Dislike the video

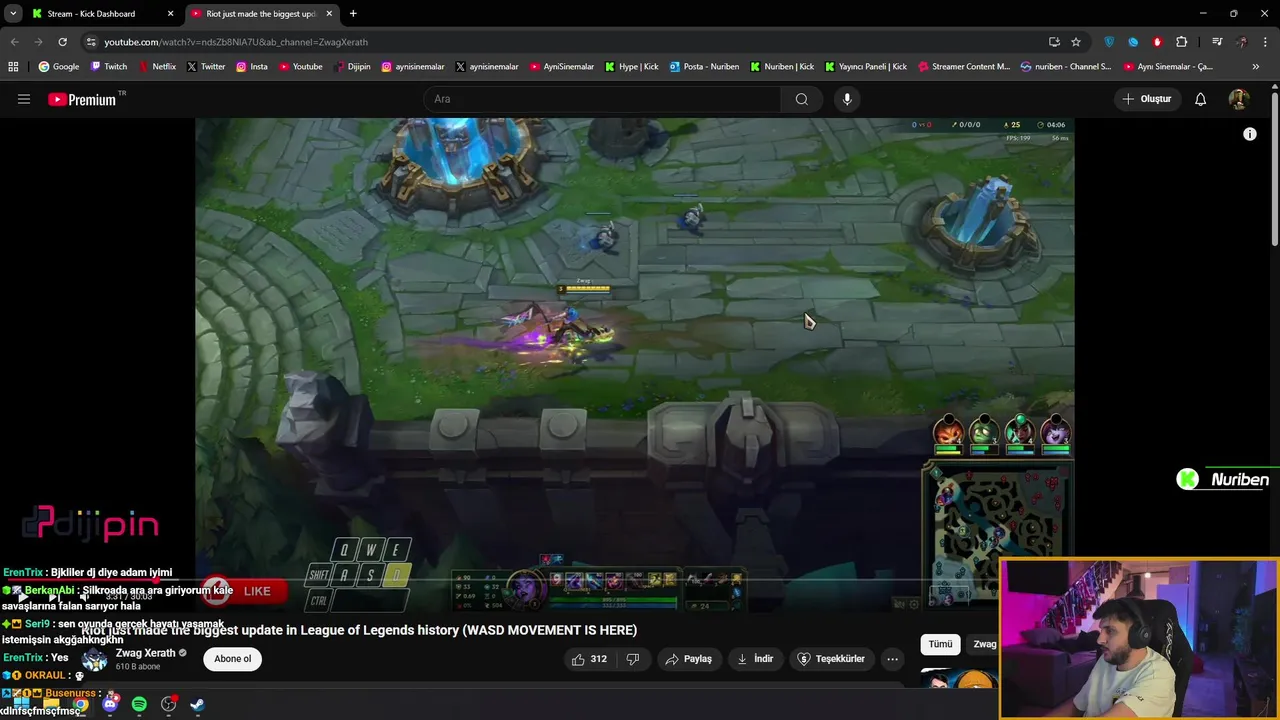click(632, 659)
